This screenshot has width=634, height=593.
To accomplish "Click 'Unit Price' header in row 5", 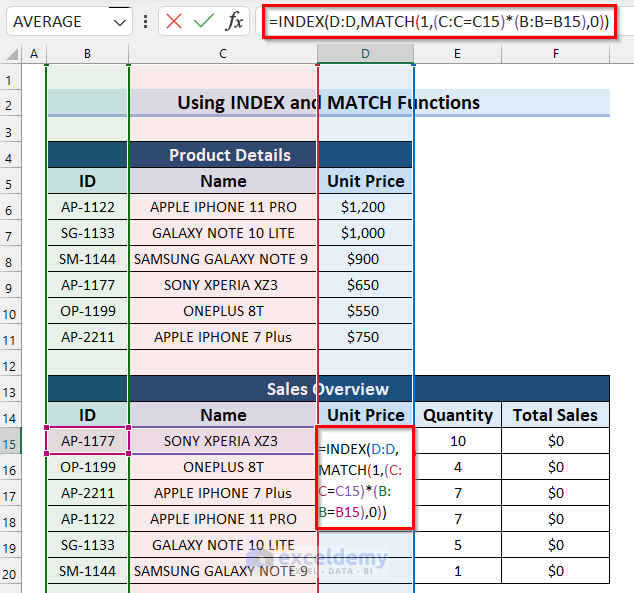I will click(365, 181).
